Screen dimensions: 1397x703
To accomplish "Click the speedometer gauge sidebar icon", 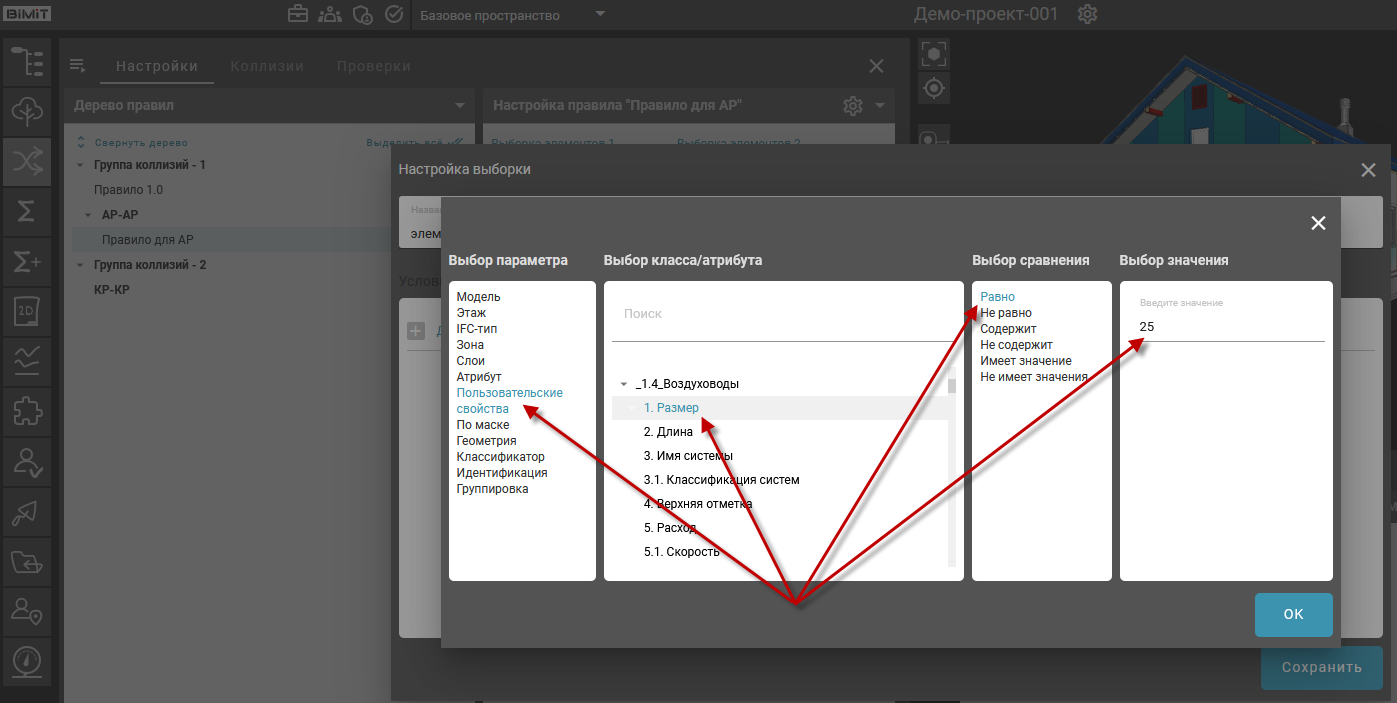I will point(27,660).
